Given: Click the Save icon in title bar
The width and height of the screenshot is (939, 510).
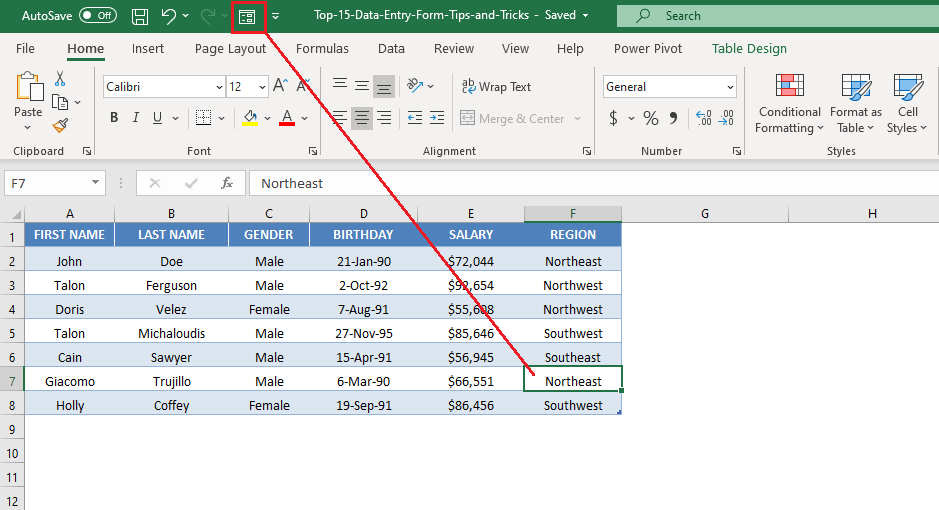Looking at the screenshot, I should click(140, 16).
